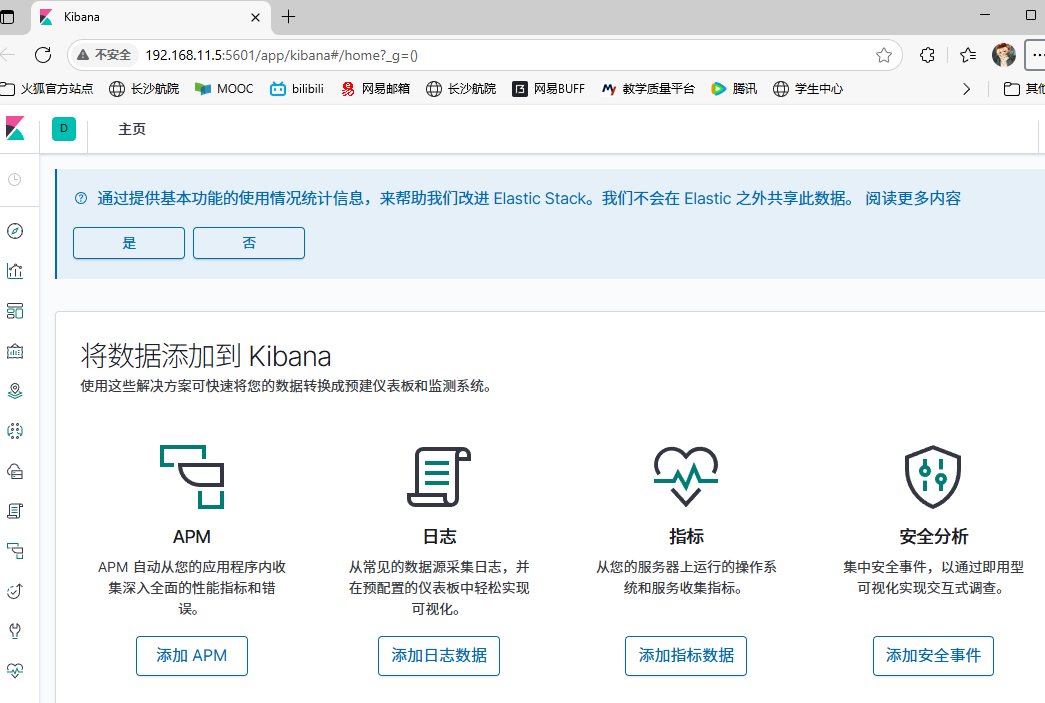Open a new browser tab

click(x=289, y=17)
